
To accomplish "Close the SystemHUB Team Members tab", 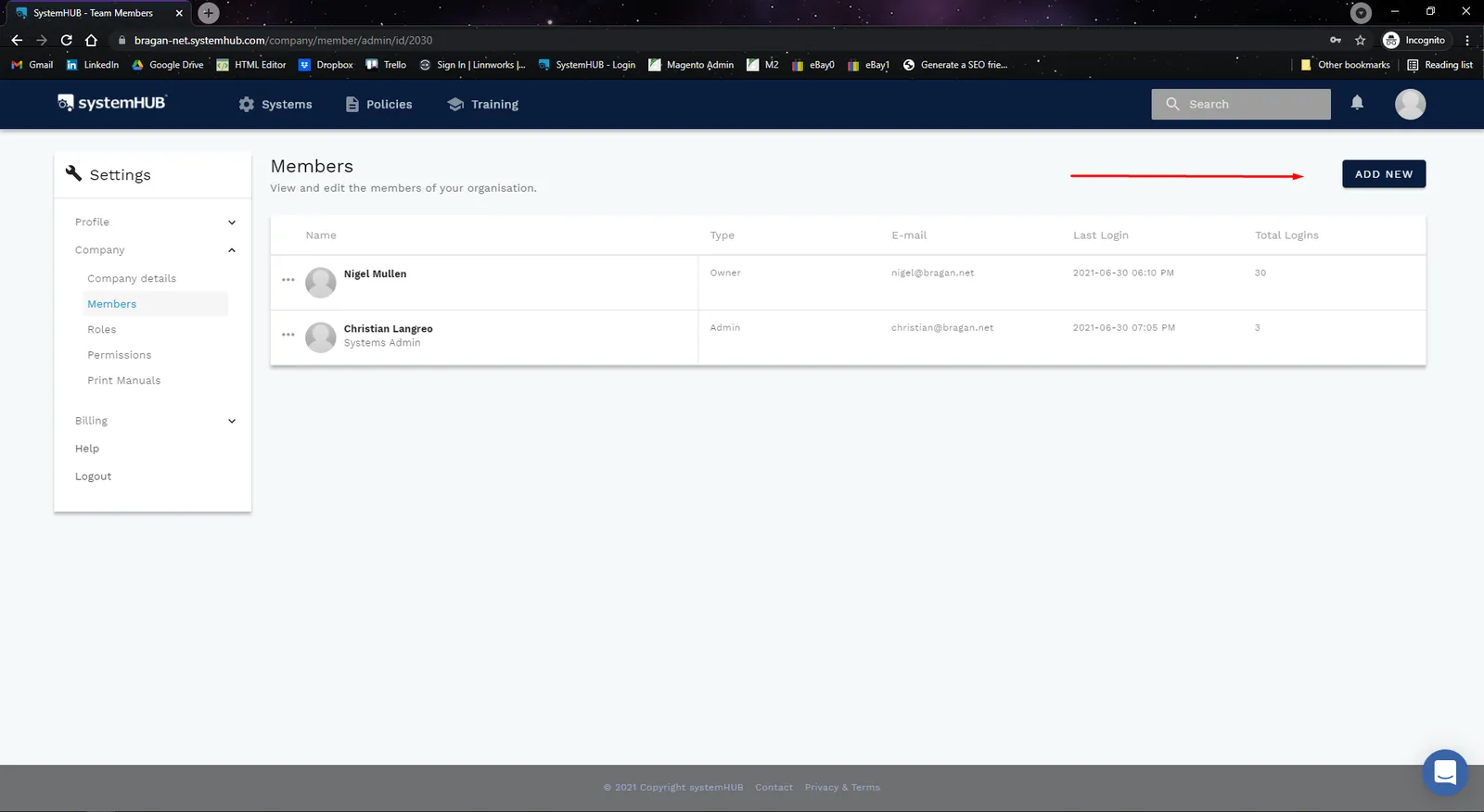I will click(x=179, y=13).
